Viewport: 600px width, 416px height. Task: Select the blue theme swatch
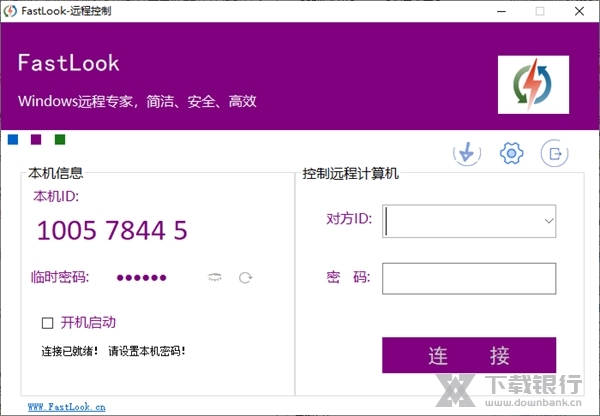(13, 139)
